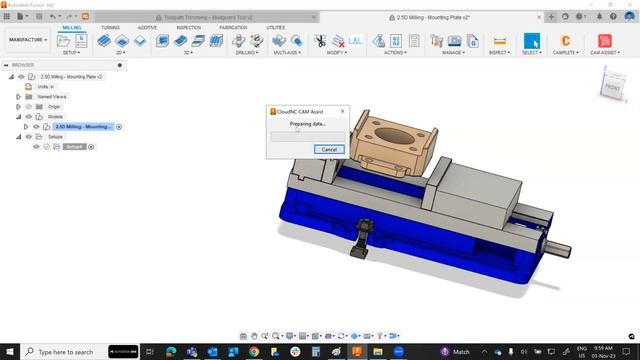Activate radio button beside Setup4
This screenshot has height=360, width=640.
pyautogui.click(x=91, y=147)
